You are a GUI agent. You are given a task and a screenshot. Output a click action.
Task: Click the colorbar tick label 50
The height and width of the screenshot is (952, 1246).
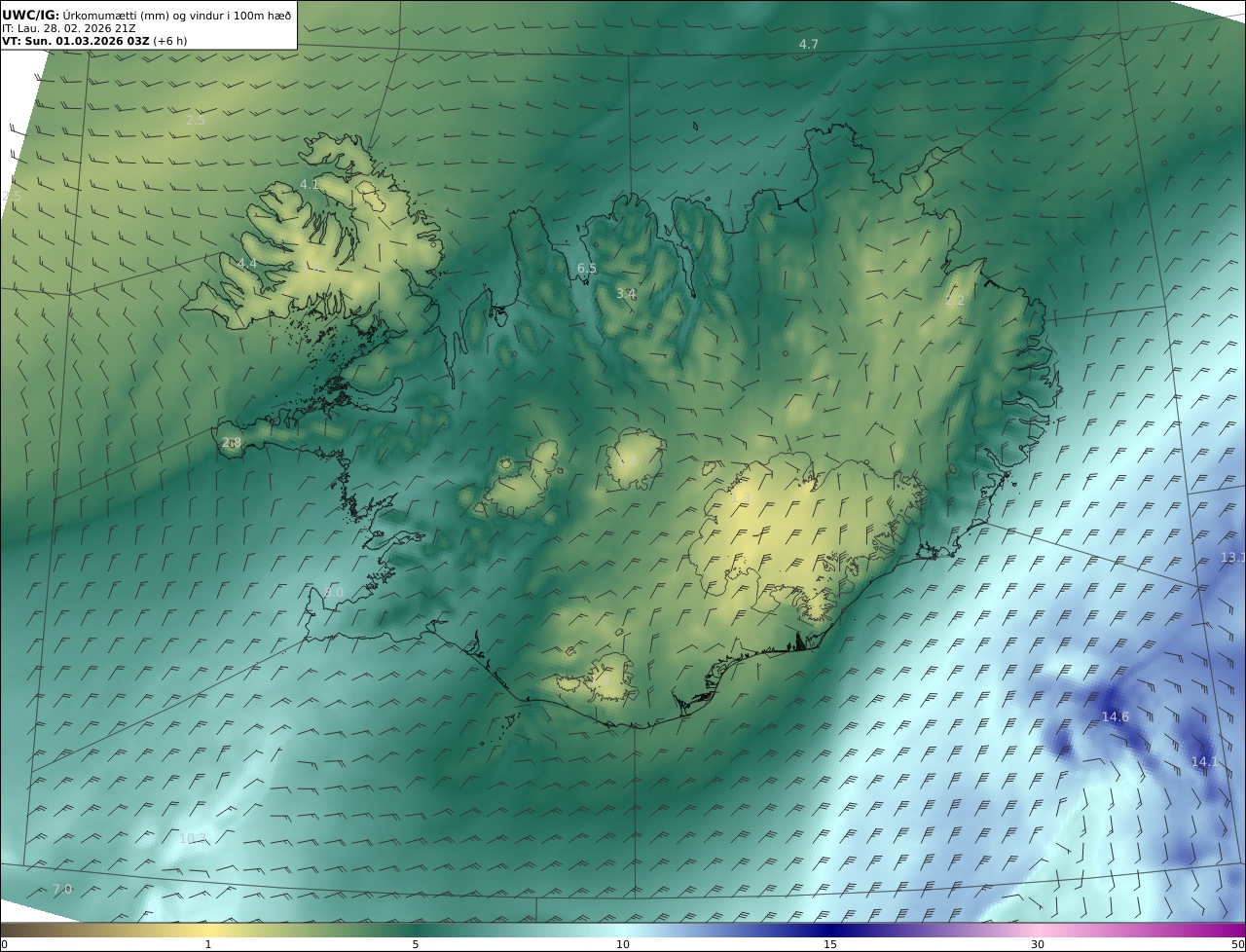pyautogui.click(x=1238, y=944)
